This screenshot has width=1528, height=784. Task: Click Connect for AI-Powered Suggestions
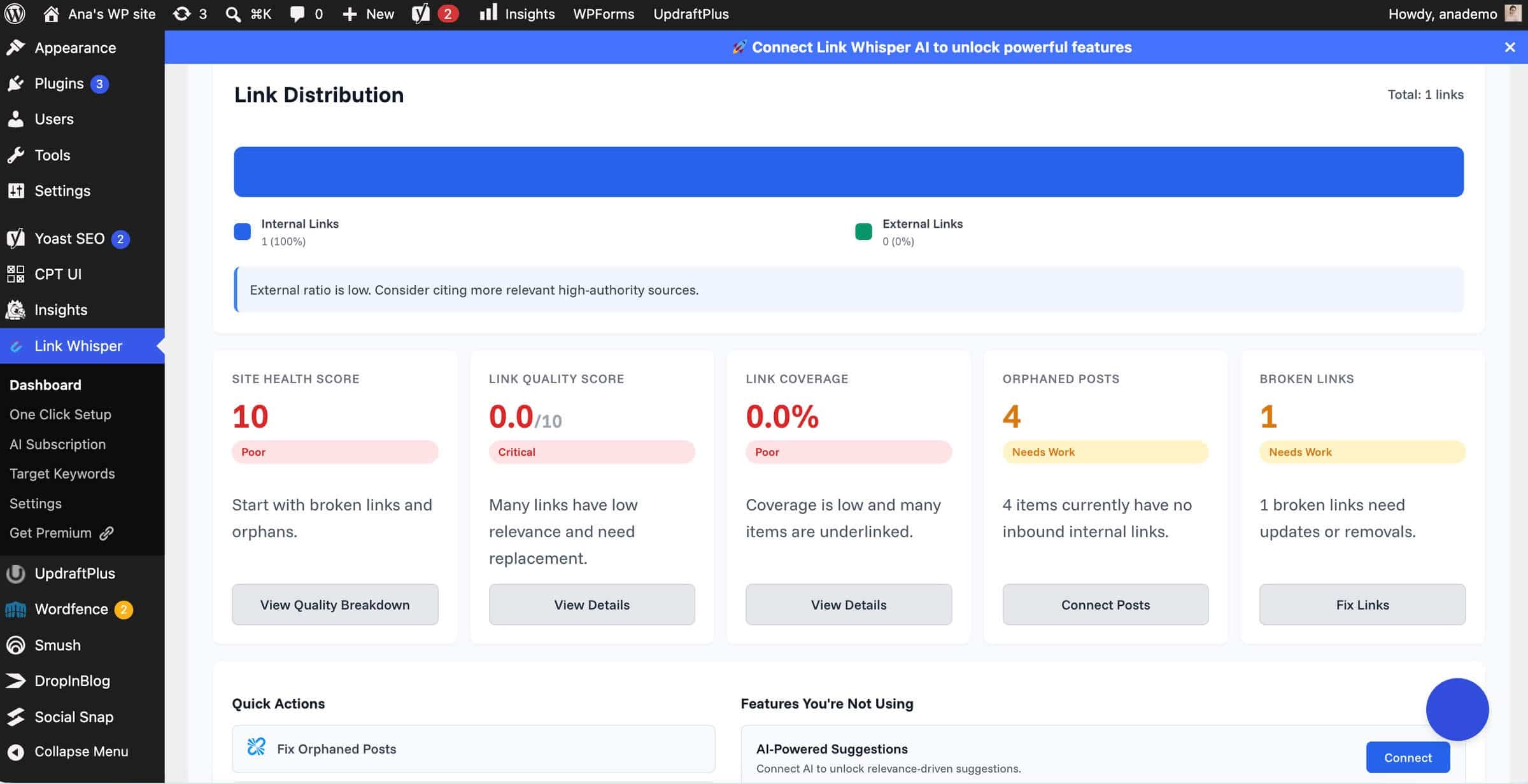click(x=1408, y=757)
